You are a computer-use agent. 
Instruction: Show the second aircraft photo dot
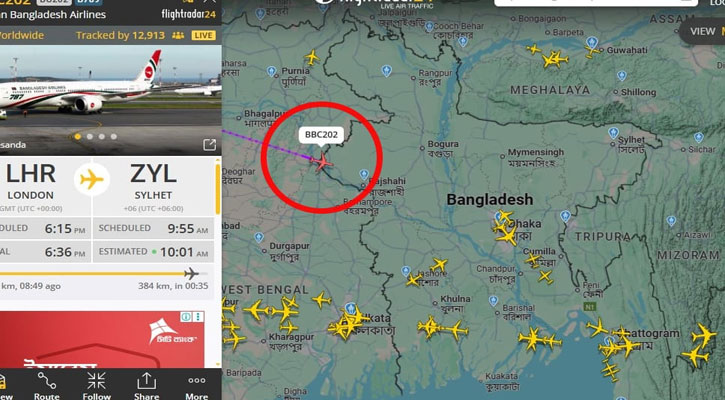pos(90,136)
